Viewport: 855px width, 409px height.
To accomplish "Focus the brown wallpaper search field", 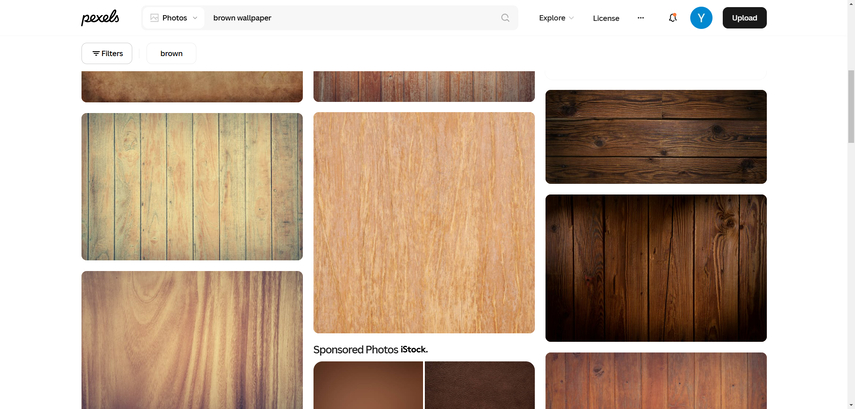I will (352, 18).
